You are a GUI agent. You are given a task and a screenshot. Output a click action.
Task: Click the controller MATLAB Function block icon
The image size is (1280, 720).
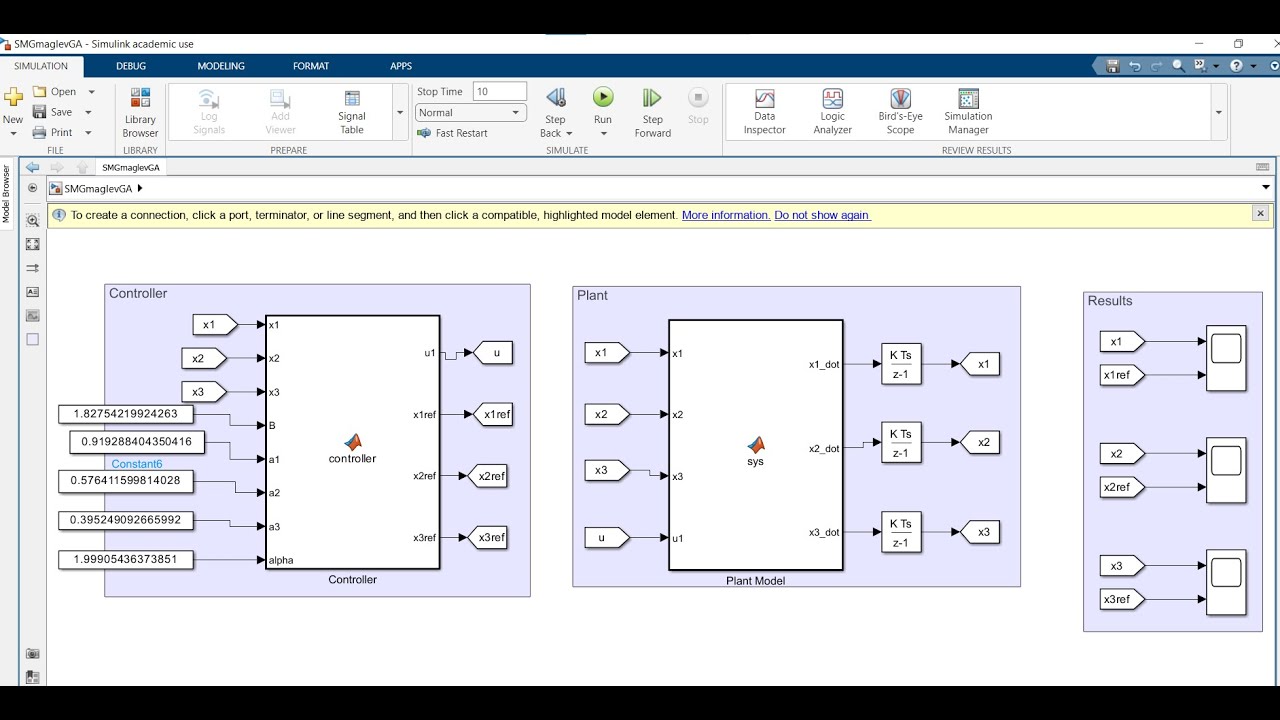(x=352, y=442)
